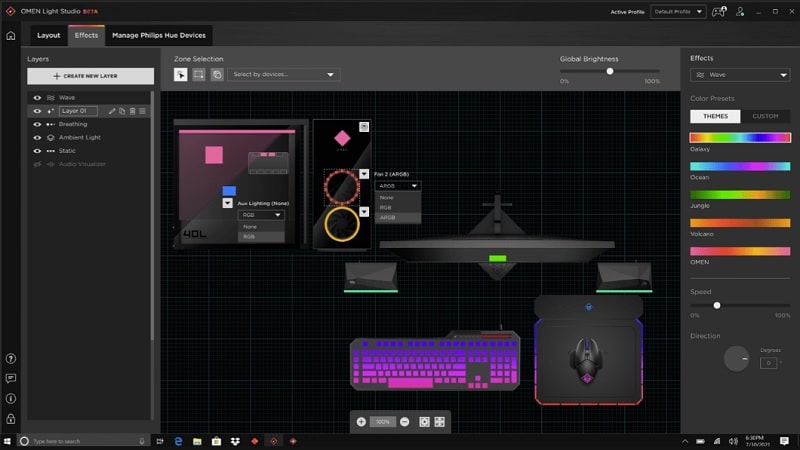Choose ARGB option in Fan 2 list
Viewport: 800px width, 450px height.
397,218
